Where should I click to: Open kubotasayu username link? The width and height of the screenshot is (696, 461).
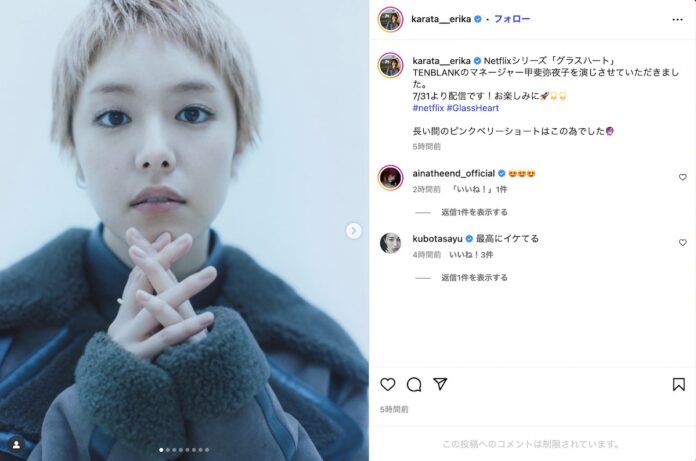[x=437, y=239]
